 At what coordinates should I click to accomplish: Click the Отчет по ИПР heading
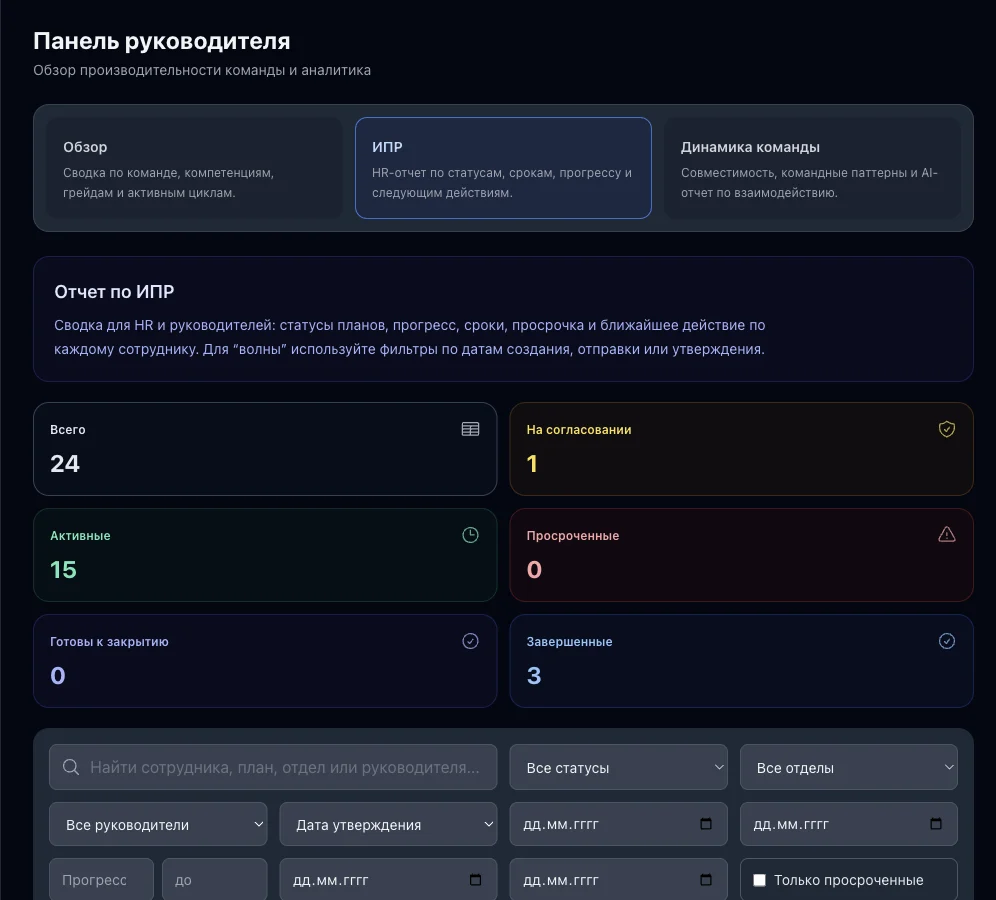point(114,292)
